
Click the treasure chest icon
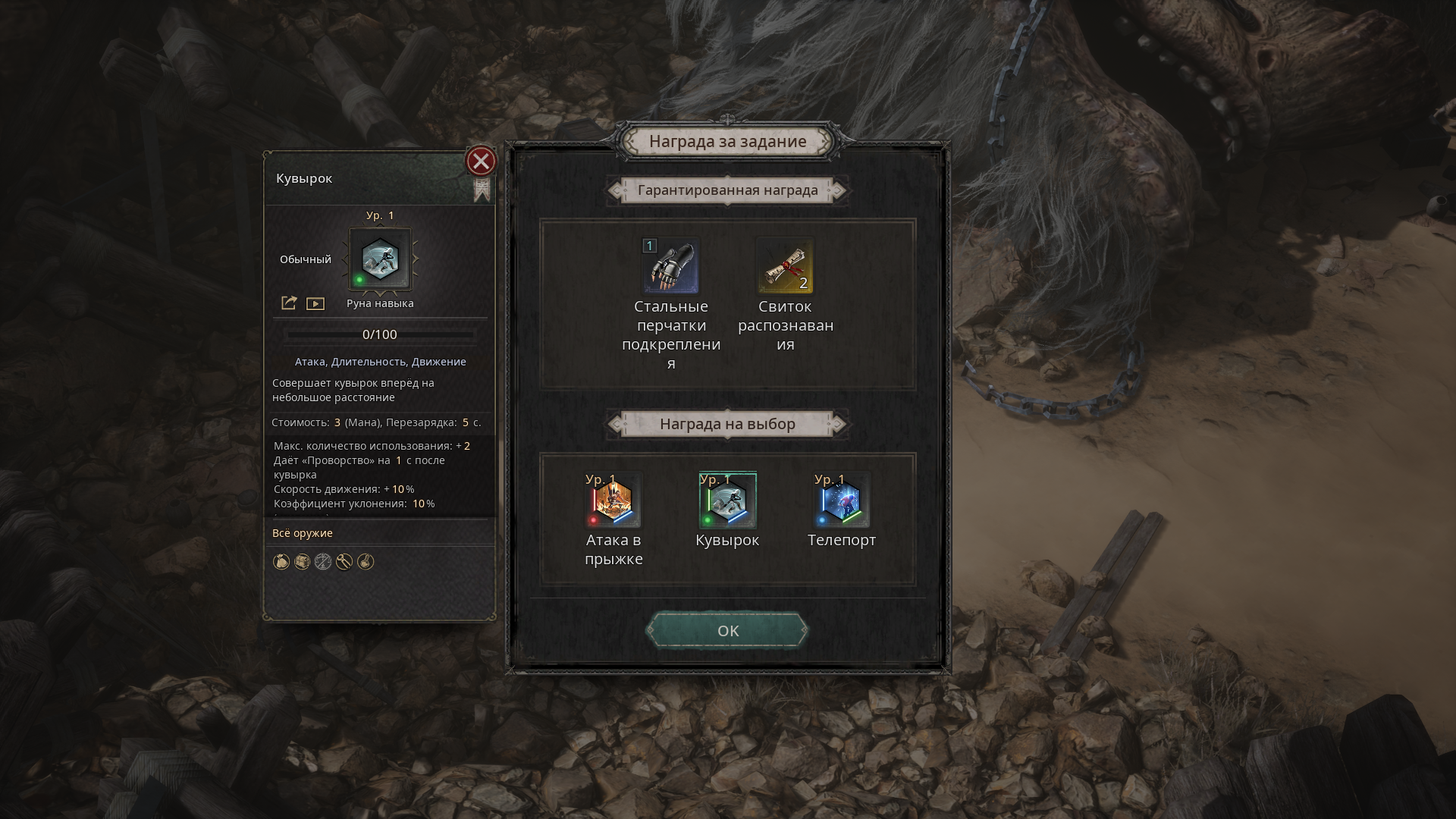click(x=302, y=562)
